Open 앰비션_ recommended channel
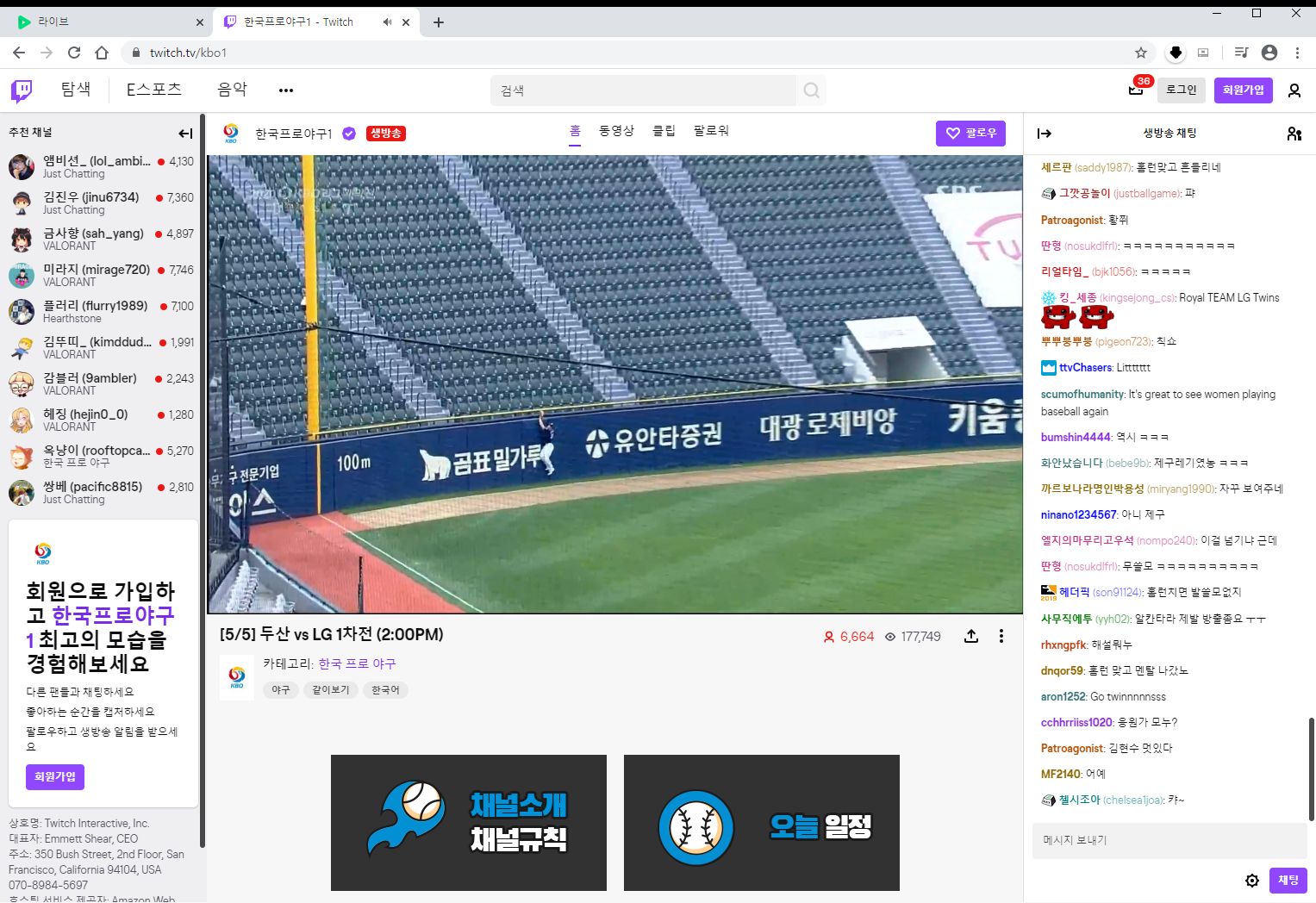The image size is (1316, 903). tap(102, 166)
